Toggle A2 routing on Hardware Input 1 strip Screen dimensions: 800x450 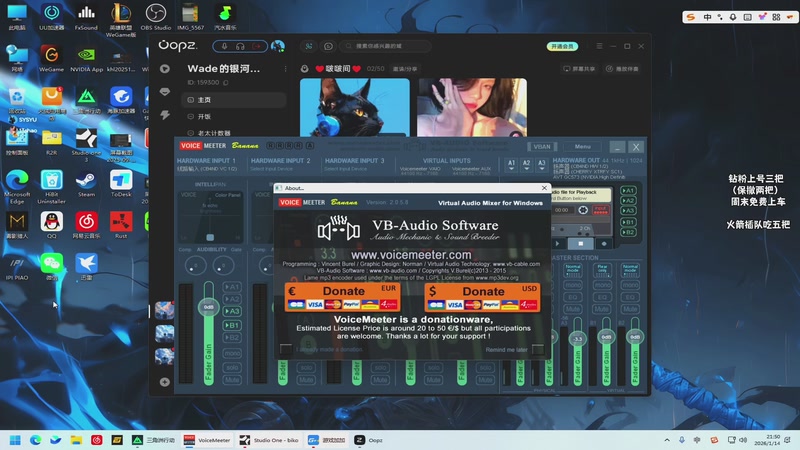[x=232, y=299]
